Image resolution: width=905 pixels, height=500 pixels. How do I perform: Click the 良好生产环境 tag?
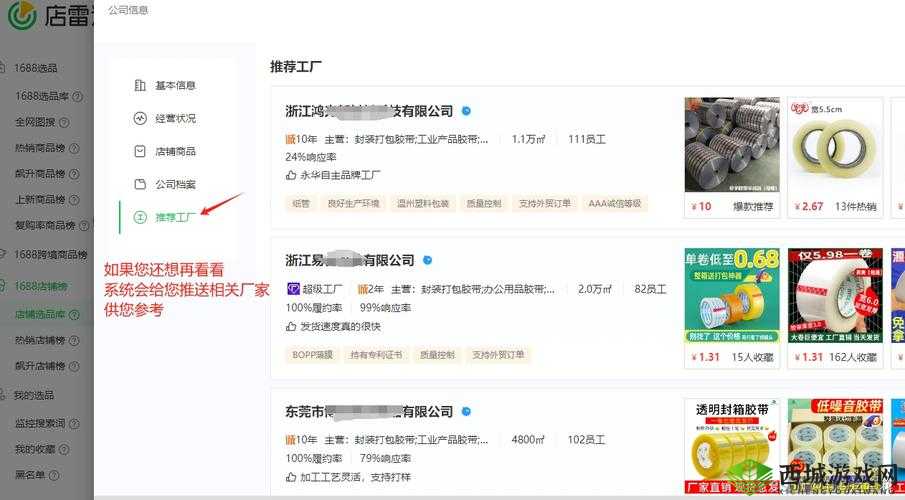tap(354, 203)
